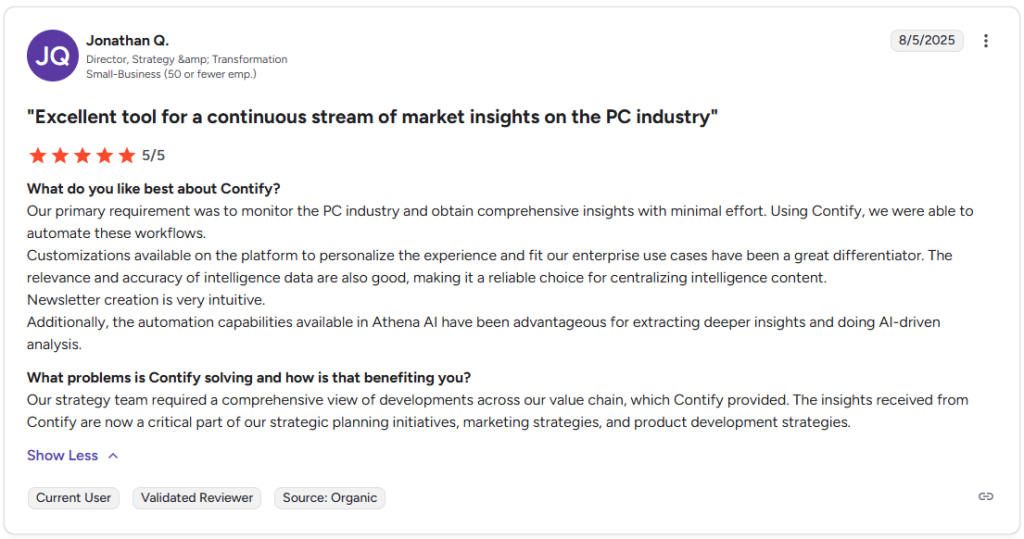Image resolution: width=1024 pixels, height=539 pixels.
Task: Click the 5/5 rating score text
Action: point(154,155)
